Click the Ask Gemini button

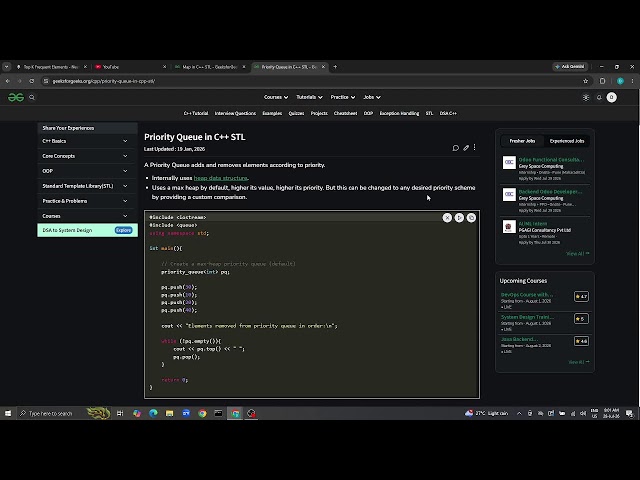coord(570,67)
